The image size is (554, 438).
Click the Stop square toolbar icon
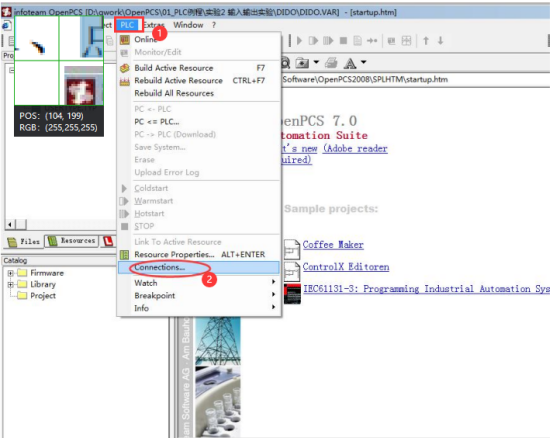[x=343, y=41]
